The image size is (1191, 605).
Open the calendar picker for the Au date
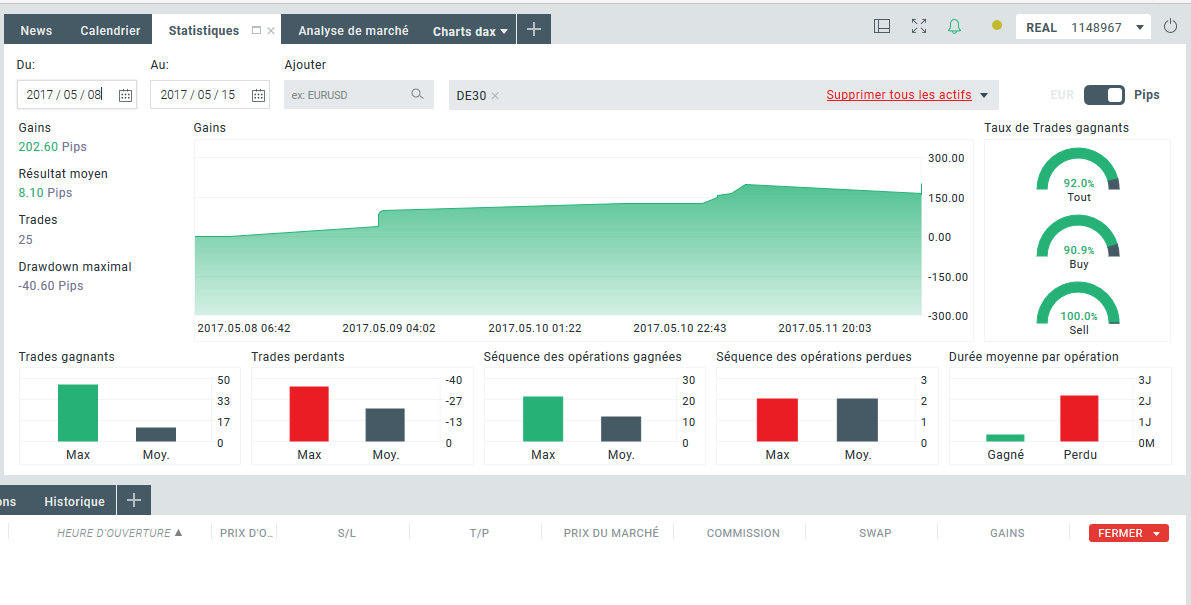tap(258, 95)
